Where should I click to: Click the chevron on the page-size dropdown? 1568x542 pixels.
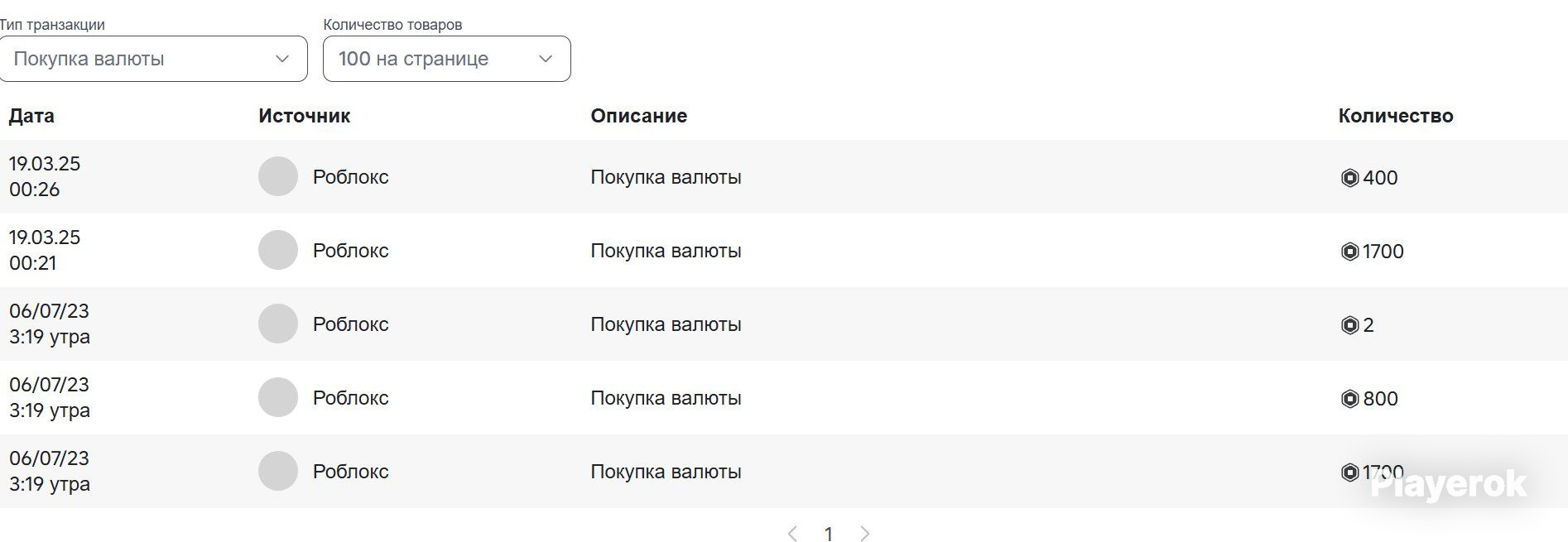pyautogui.click(x=546, y=59)
